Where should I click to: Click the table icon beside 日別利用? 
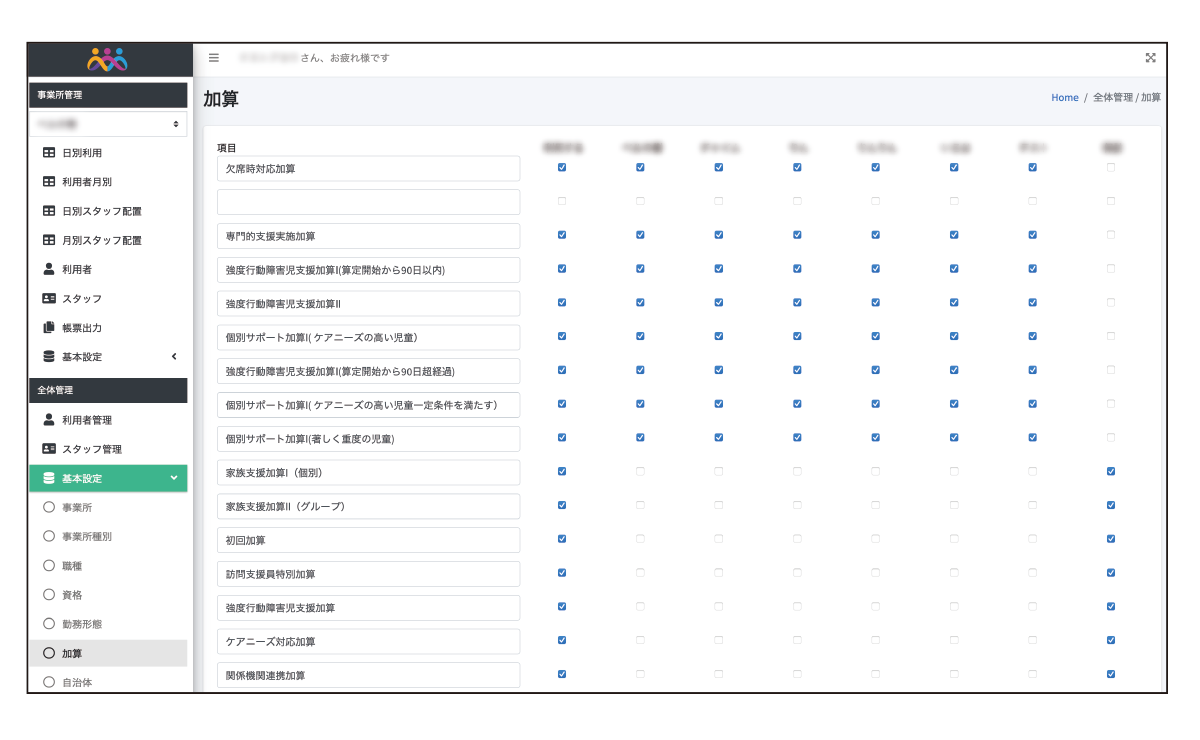click(x=49, y=153)
